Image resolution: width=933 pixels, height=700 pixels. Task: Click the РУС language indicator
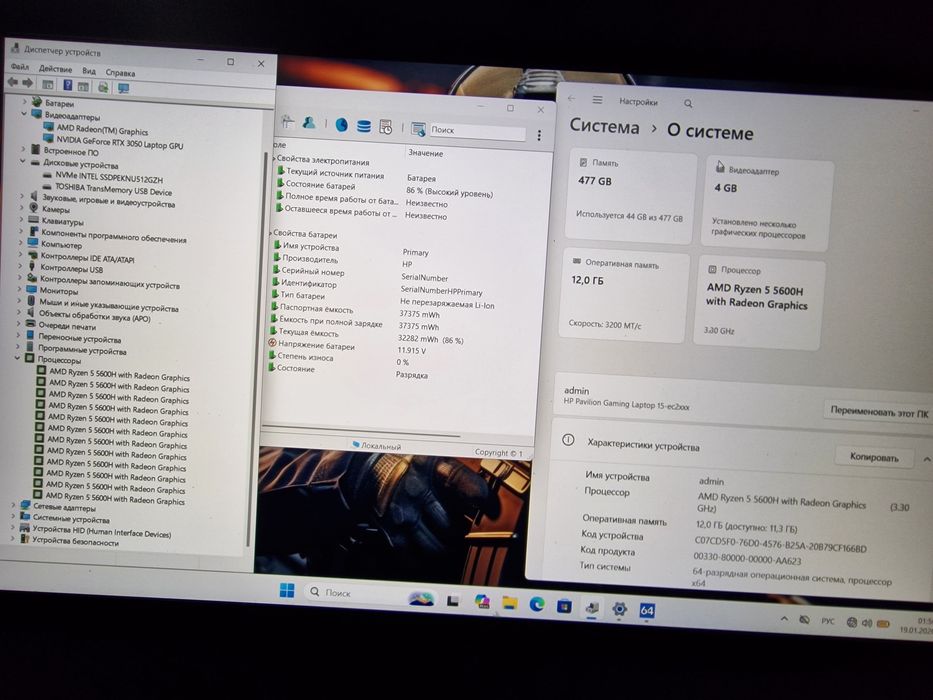(828, 621)
